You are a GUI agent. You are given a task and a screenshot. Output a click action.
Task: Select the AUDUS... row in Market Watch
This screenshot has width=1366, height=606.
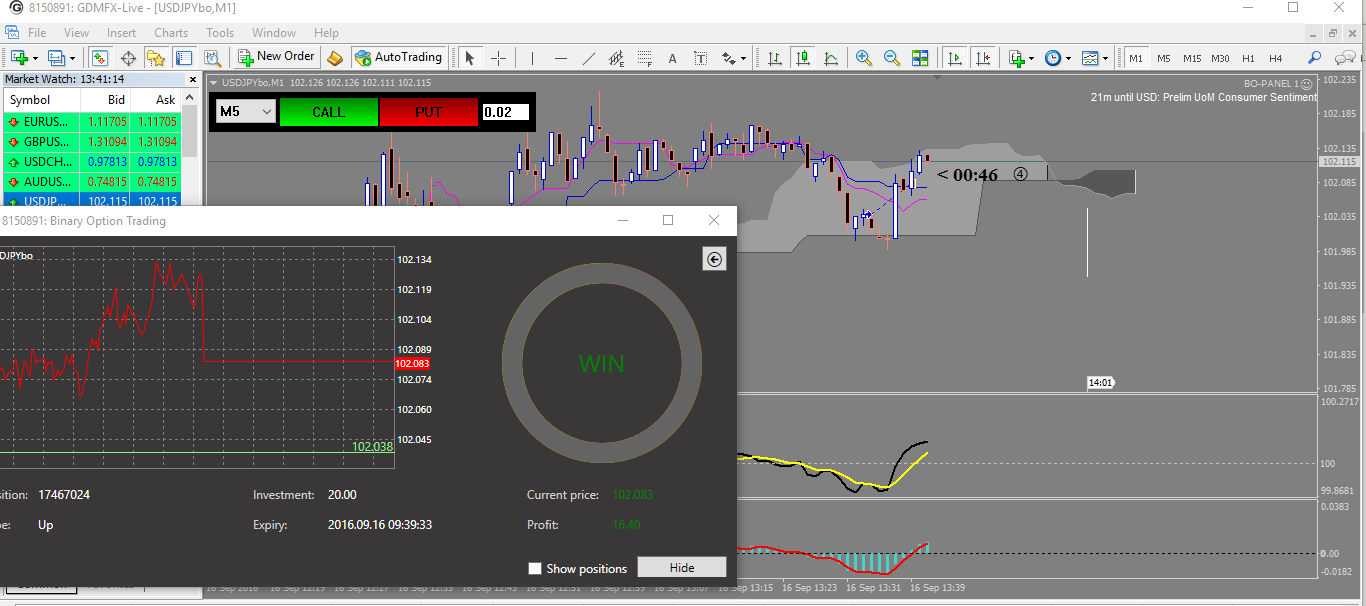91,182
